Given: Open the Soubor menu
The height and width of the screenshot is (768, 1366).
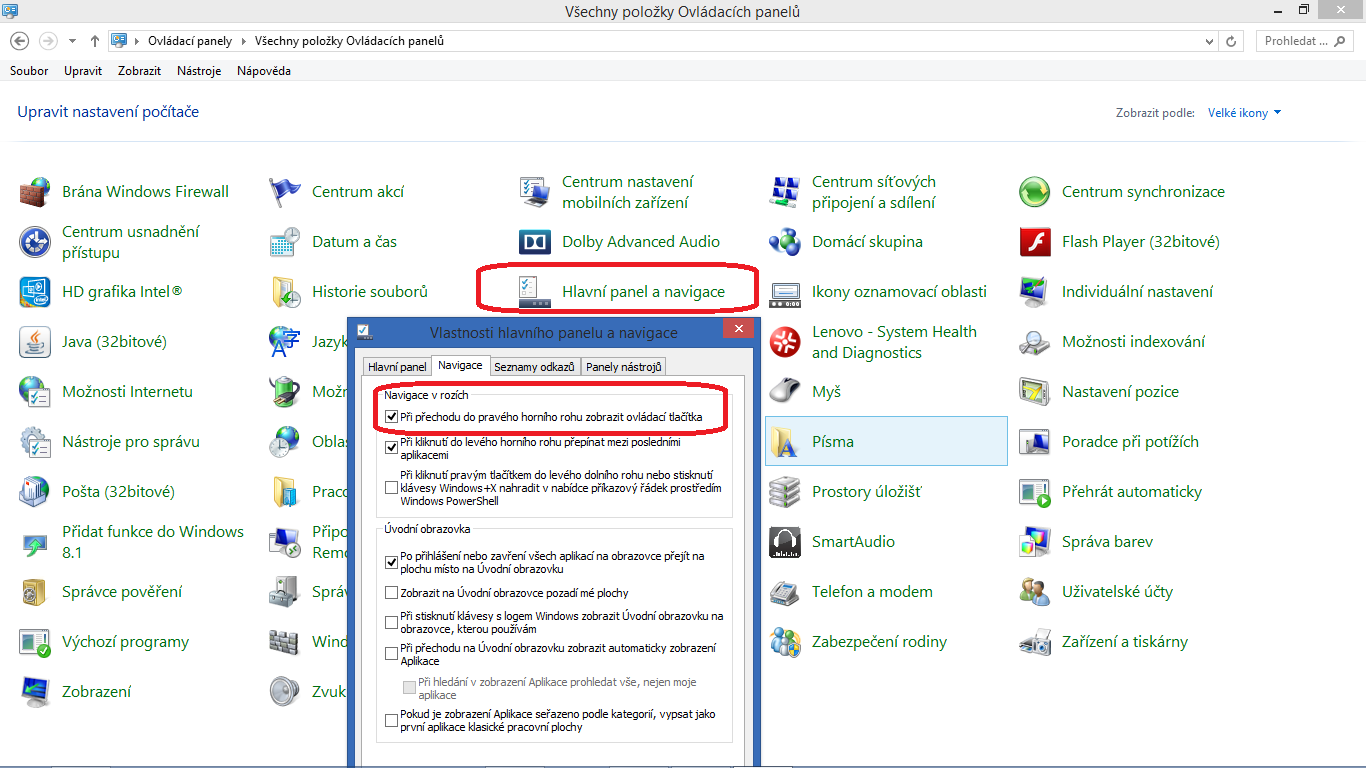Looking at the screenshot, I should (29, 71).
